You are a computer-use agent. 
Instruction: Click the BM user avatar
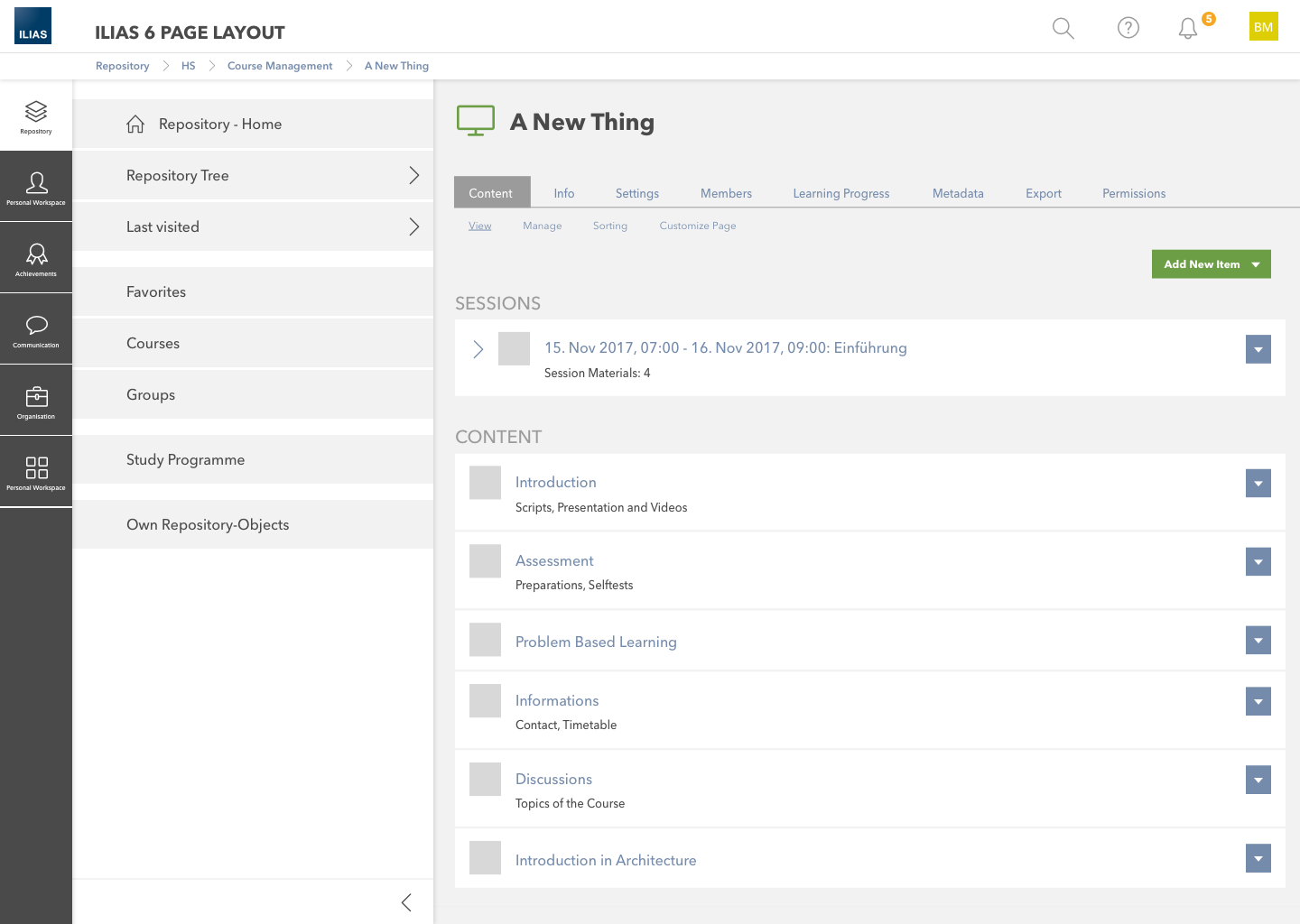1263,26
